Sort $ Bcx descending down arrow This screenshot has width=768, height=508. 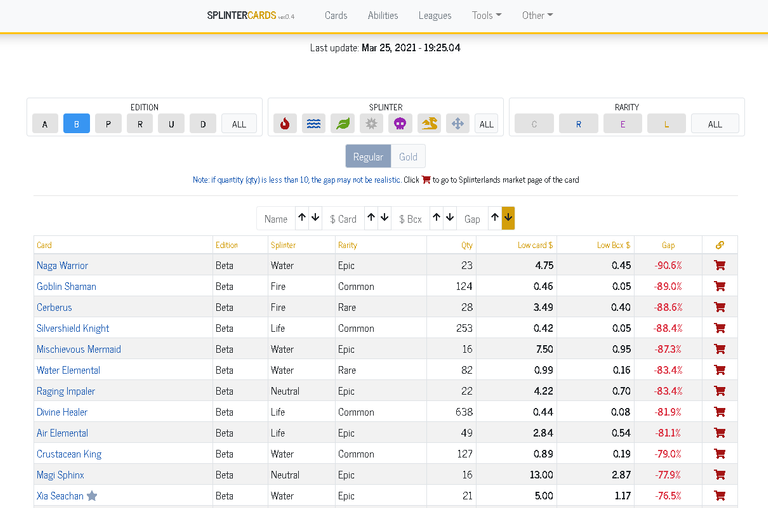tap(450, 218)
